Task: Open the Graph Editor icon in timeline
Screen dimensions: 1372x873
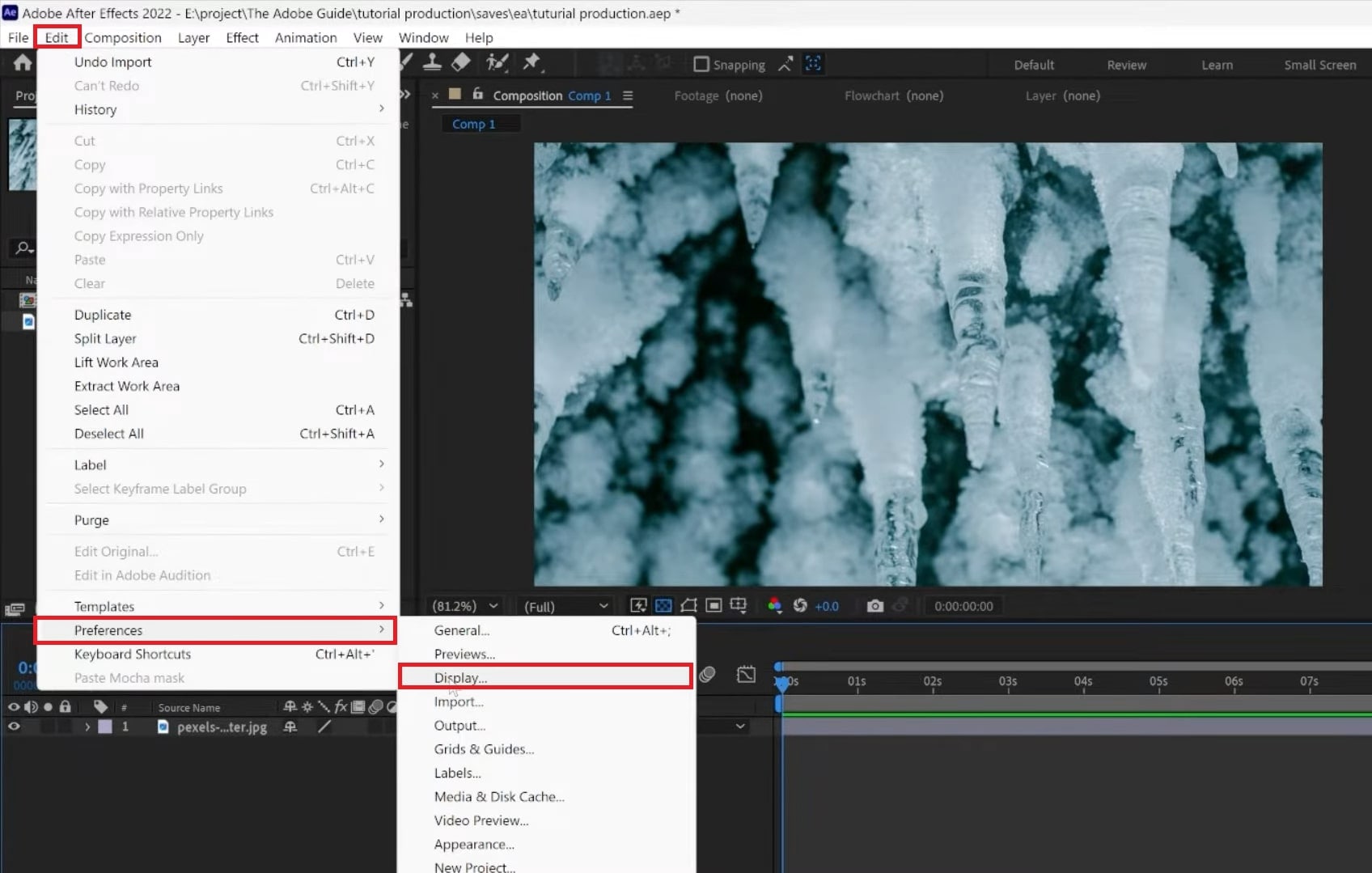Action: [746, 674]
